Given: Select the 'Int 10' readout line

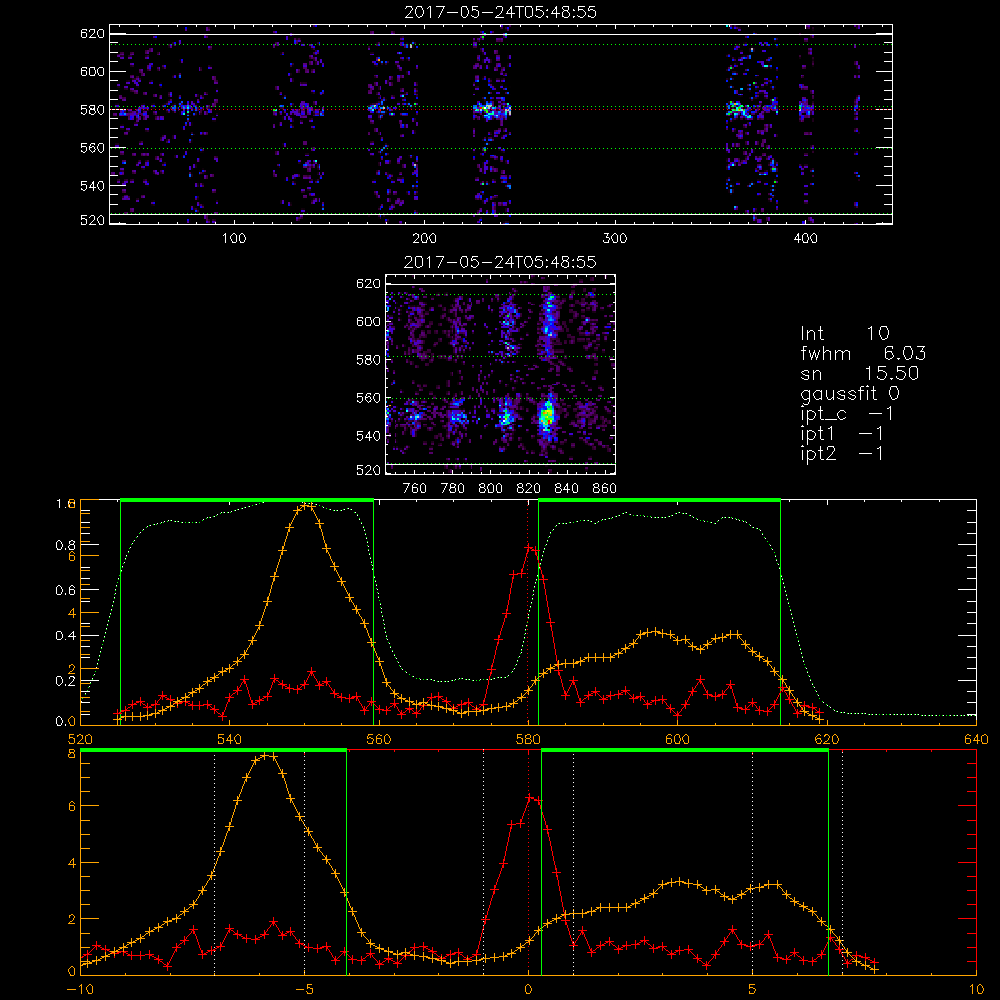Looking at the screenshot, I should [x=844, y=334].
